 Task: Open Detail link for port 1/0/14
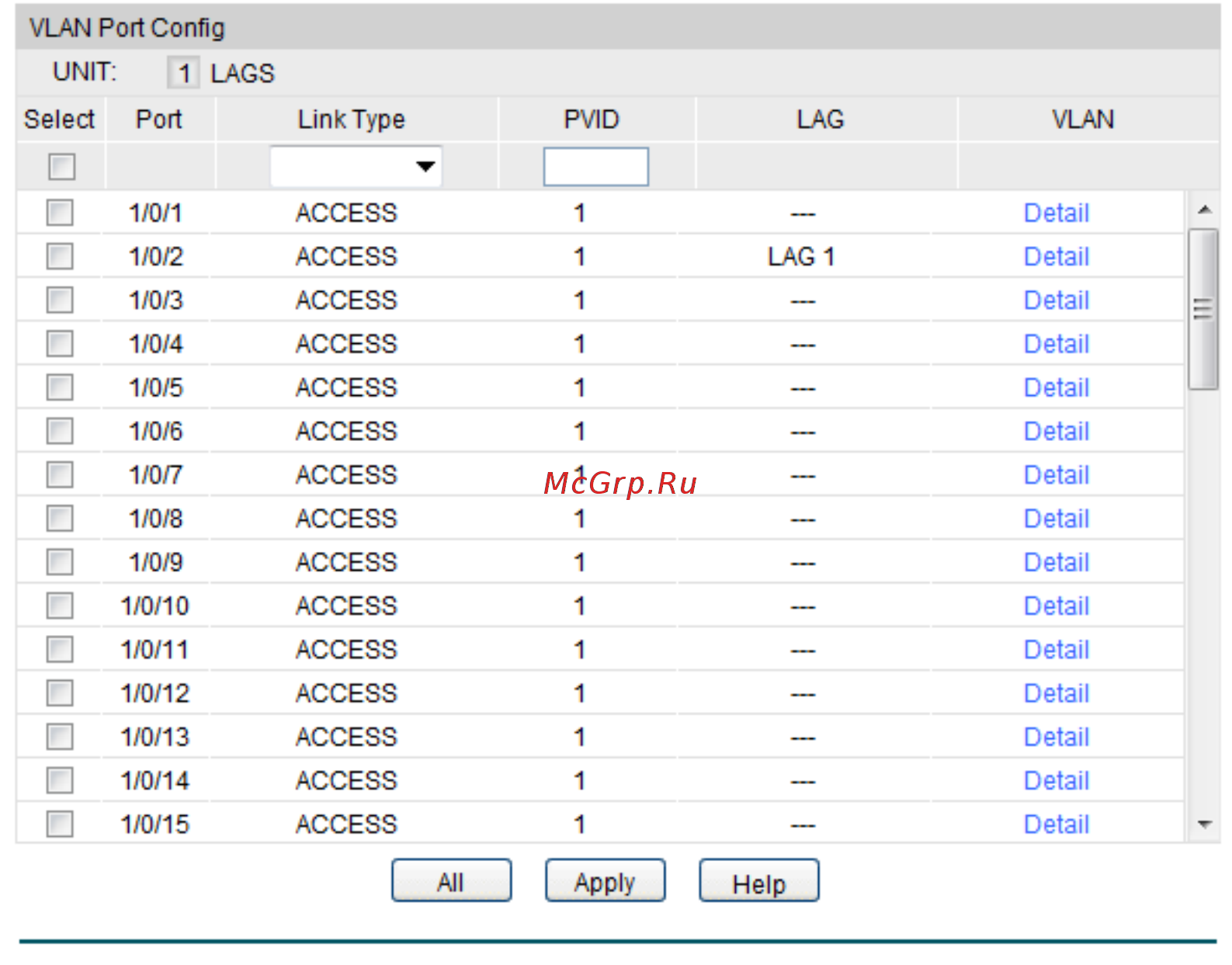(x=1057, y=780)
